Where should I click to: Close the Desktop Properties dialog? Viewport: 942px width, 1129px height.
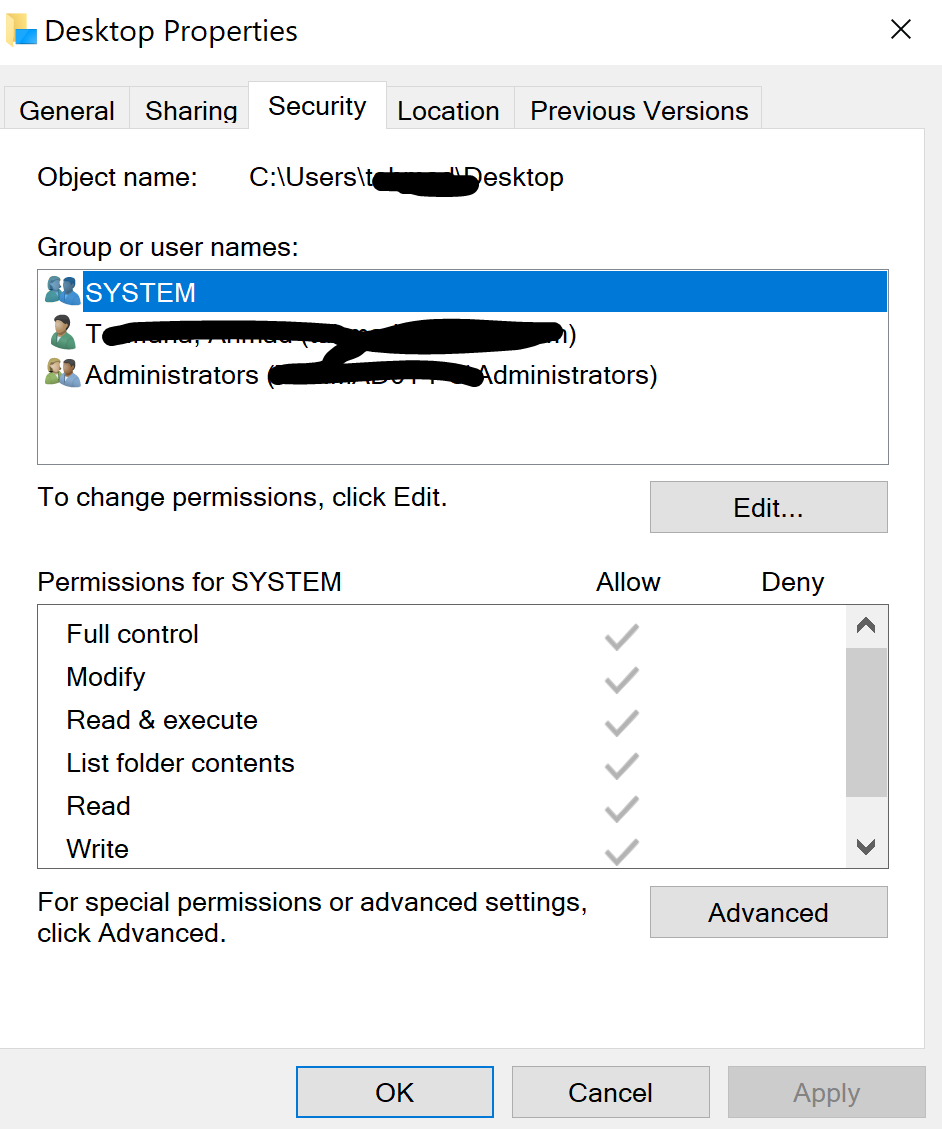(900, 30)
